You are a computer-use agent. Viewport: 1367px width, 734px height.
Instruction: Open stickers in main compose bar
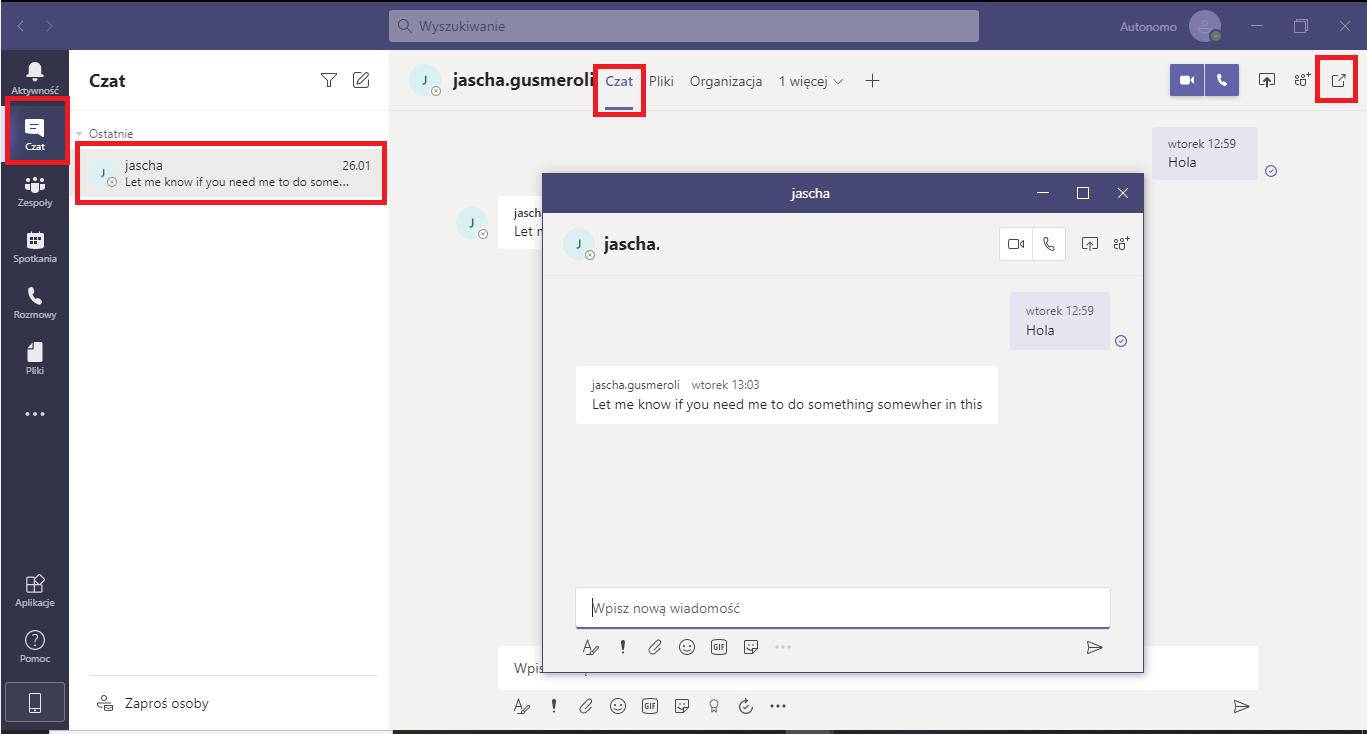[x=682, y=707]
